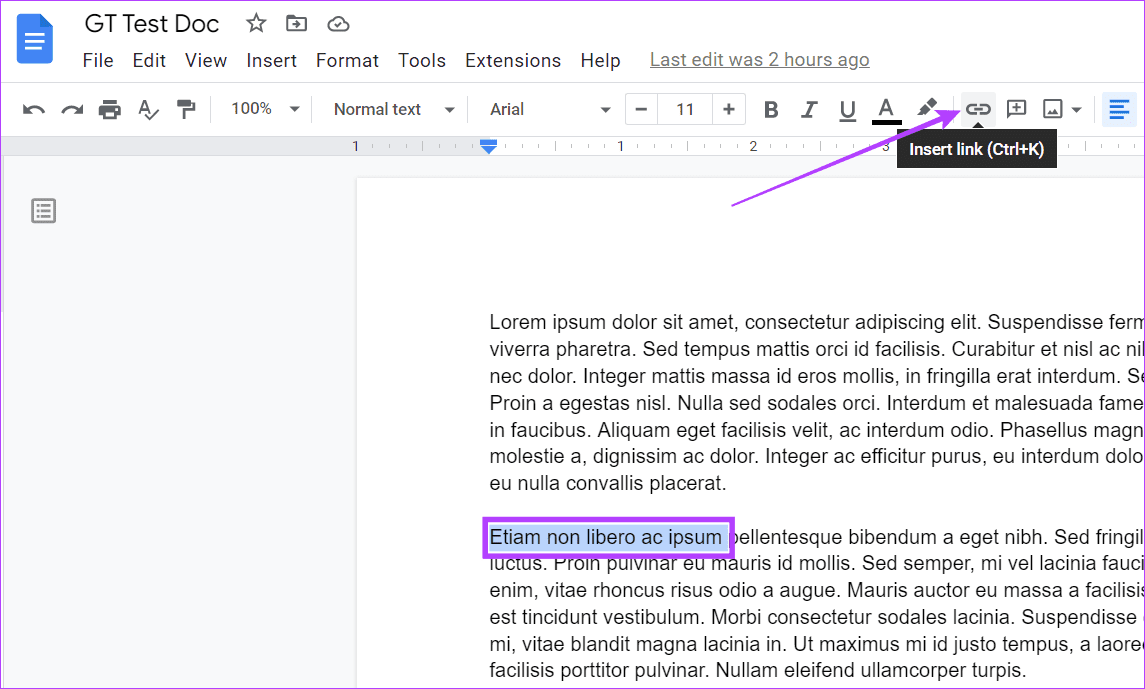
Task: Open the Edit menu
Action: pos(149,61)
